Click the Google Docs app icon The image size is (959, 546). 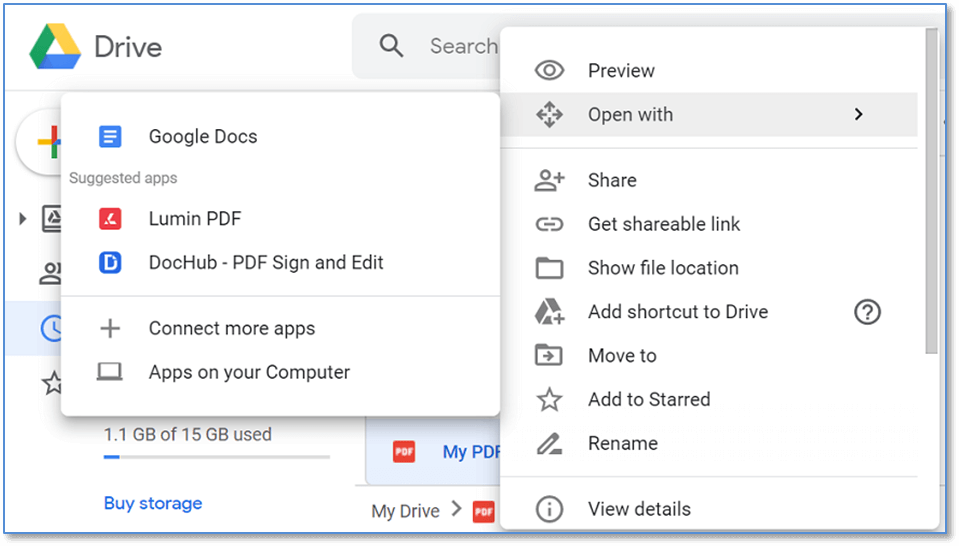110,136
